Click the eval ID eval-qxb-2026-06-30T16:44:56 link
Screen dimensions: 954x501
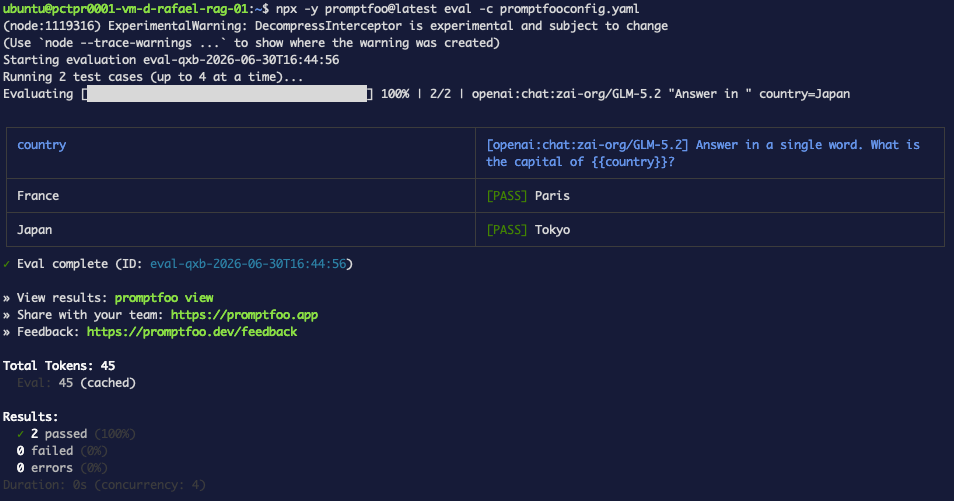click(x=248, y=264)
